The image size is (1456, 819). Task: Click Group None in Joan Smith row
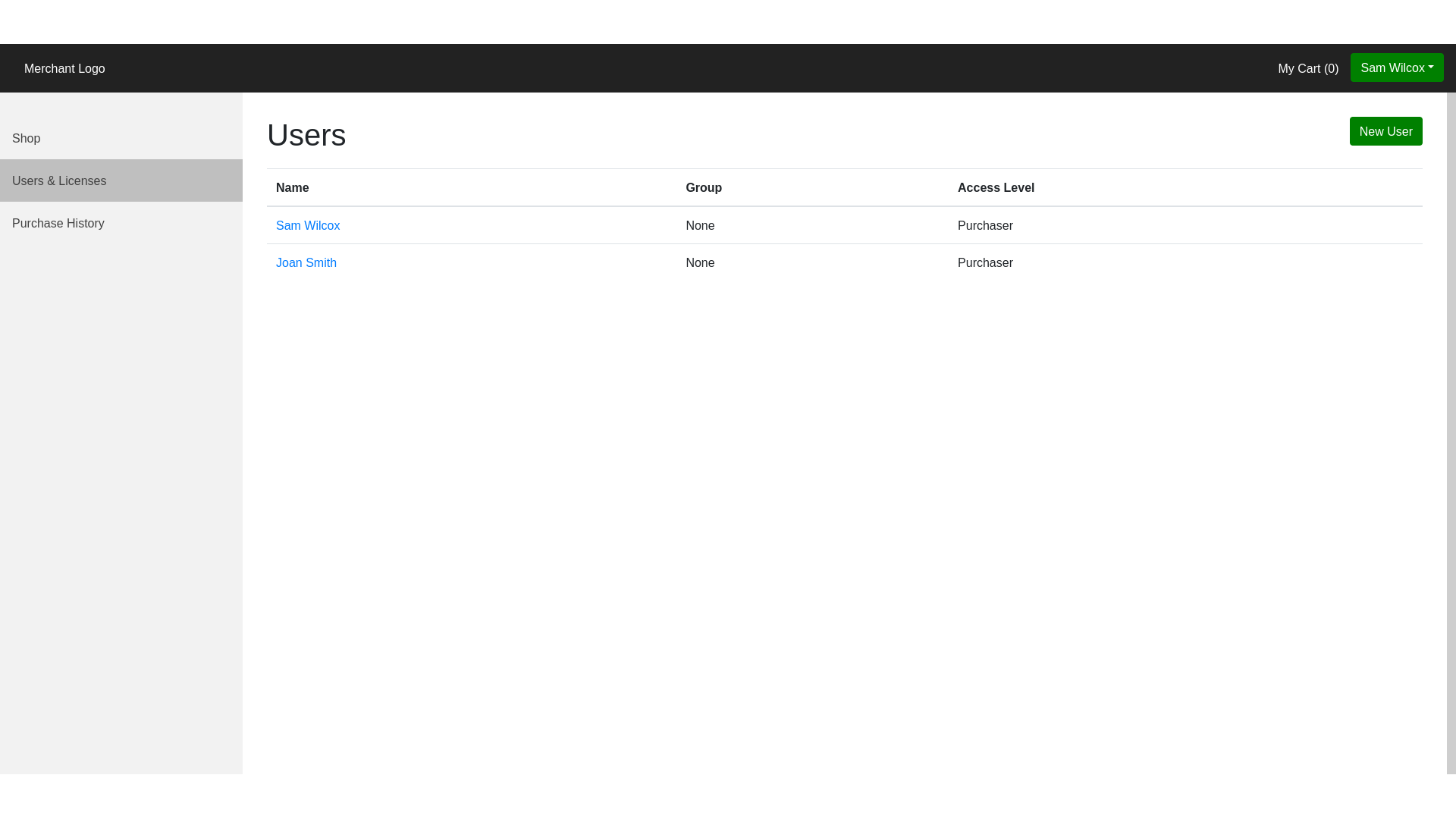(x=700, y=262)
